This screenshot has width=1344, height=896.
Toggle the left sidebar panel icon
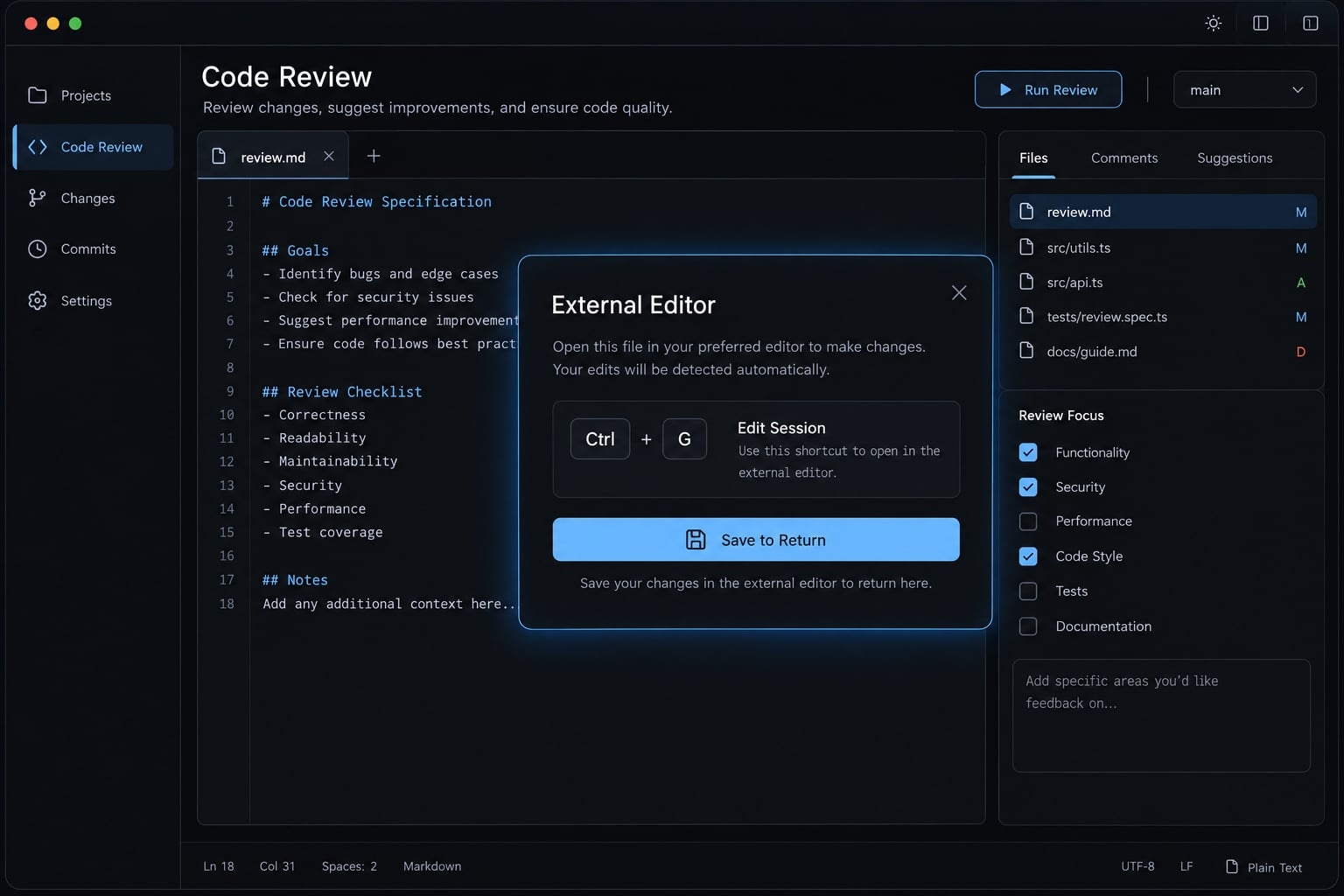point(1261,24)
